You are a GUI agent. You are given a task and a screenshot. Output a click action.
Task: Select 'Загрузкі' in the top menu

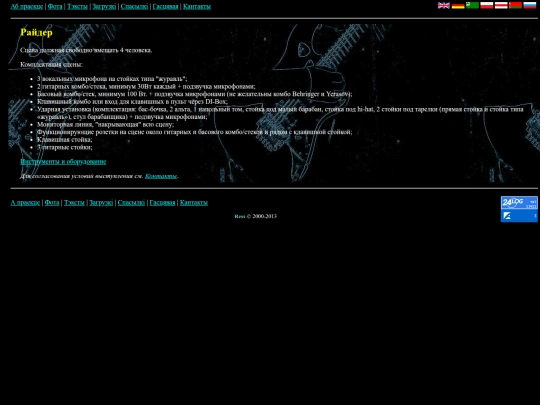click(104, 7)
